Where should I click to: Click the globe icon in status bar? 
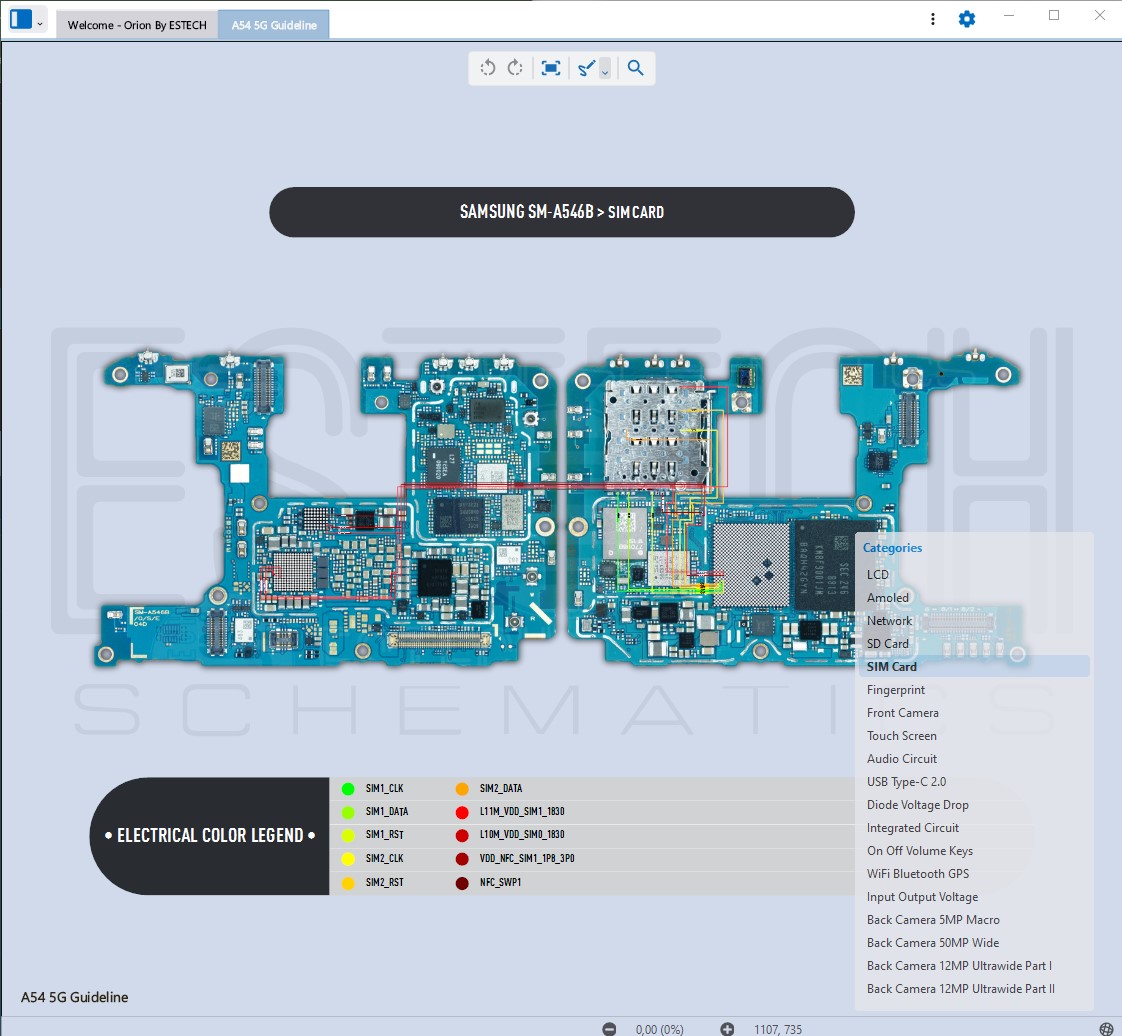1106,1029
